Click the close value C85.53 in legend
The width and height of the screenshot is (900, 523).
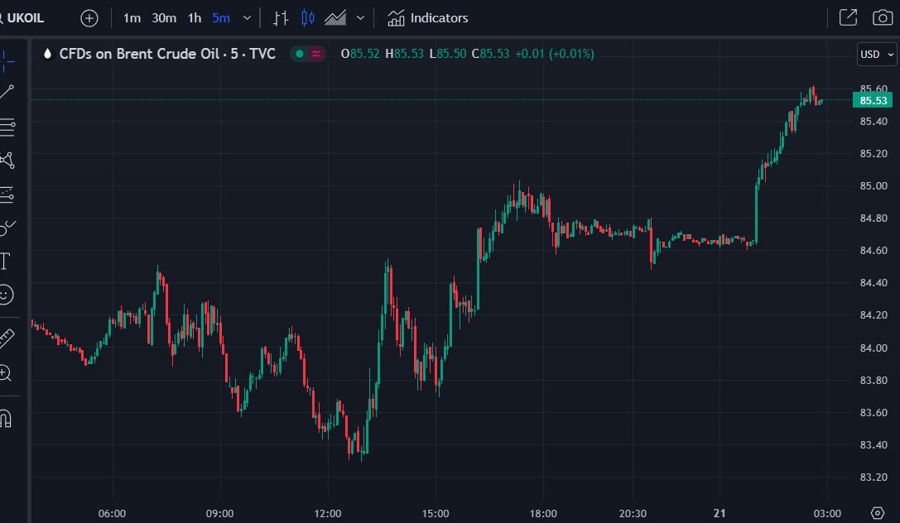point(491,54)
